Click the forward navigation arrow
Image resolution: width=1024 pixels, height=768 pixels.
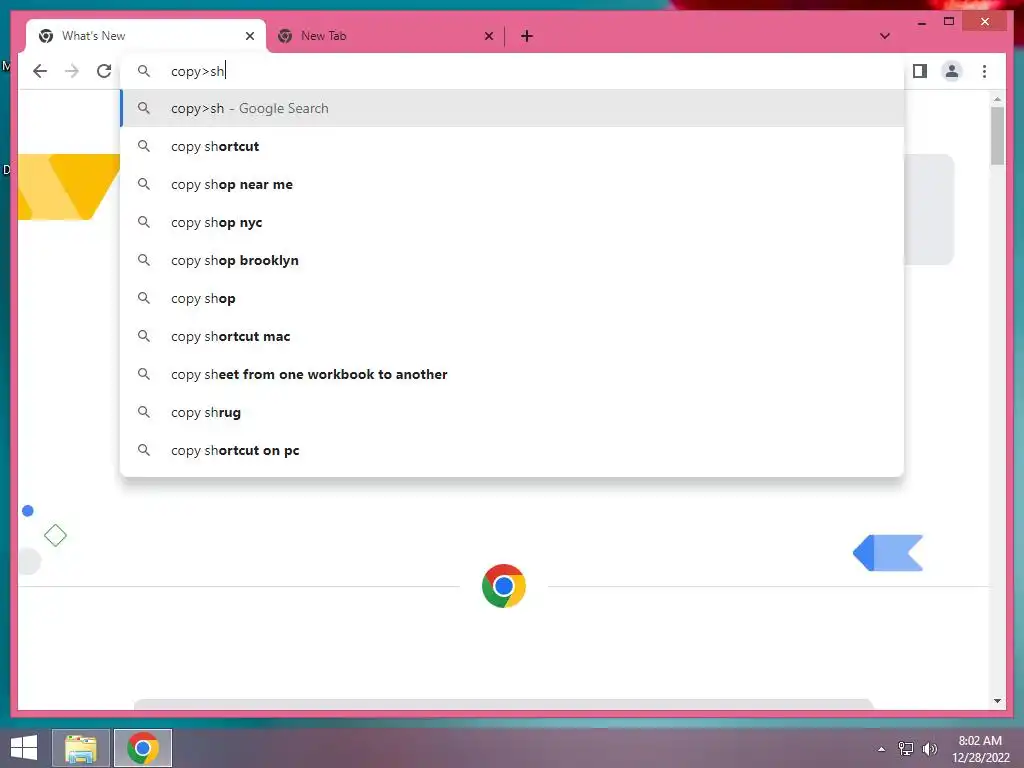click(72, 71)
